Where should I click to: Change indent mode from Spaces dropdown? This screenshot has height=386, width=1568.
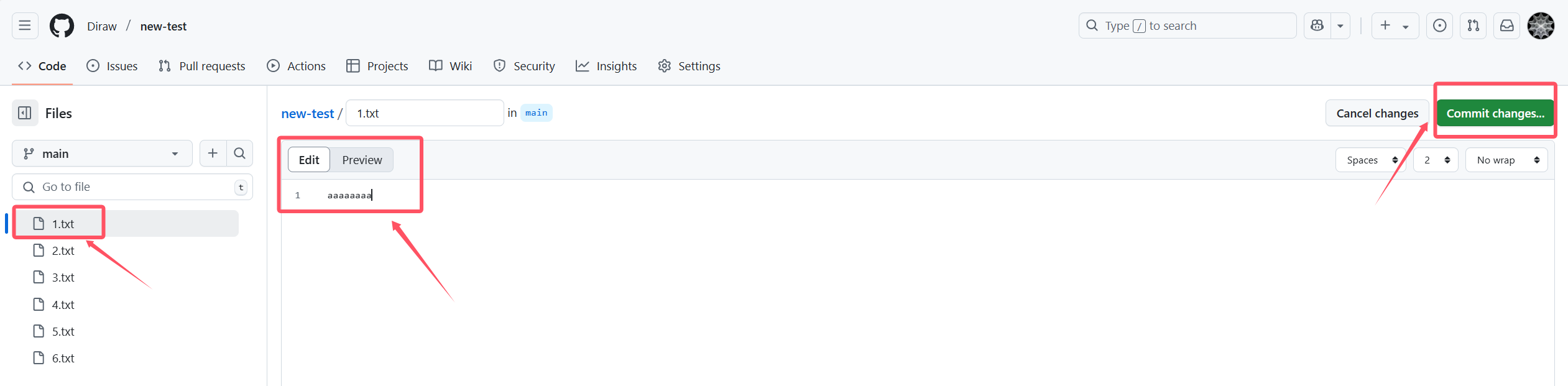[x=1371, y=160]
